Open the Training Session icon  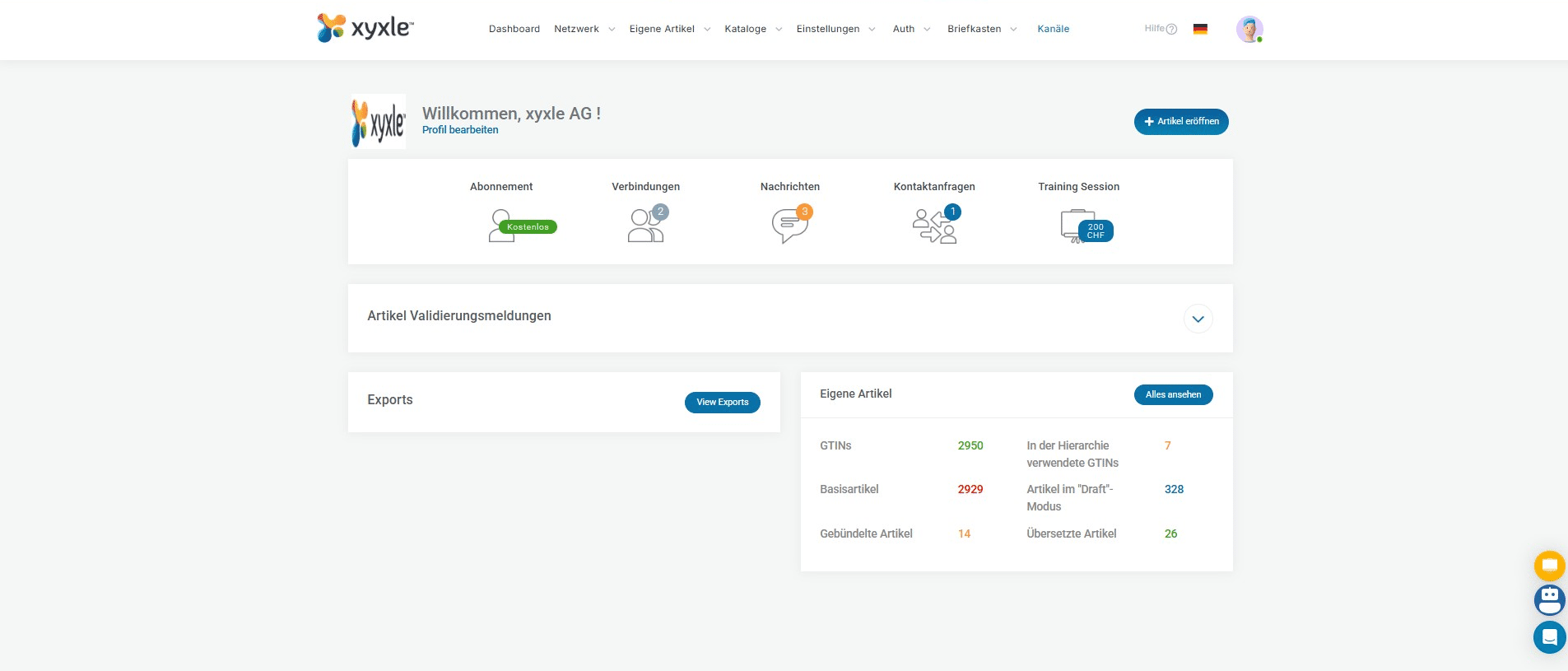(x=1078, y=225)
